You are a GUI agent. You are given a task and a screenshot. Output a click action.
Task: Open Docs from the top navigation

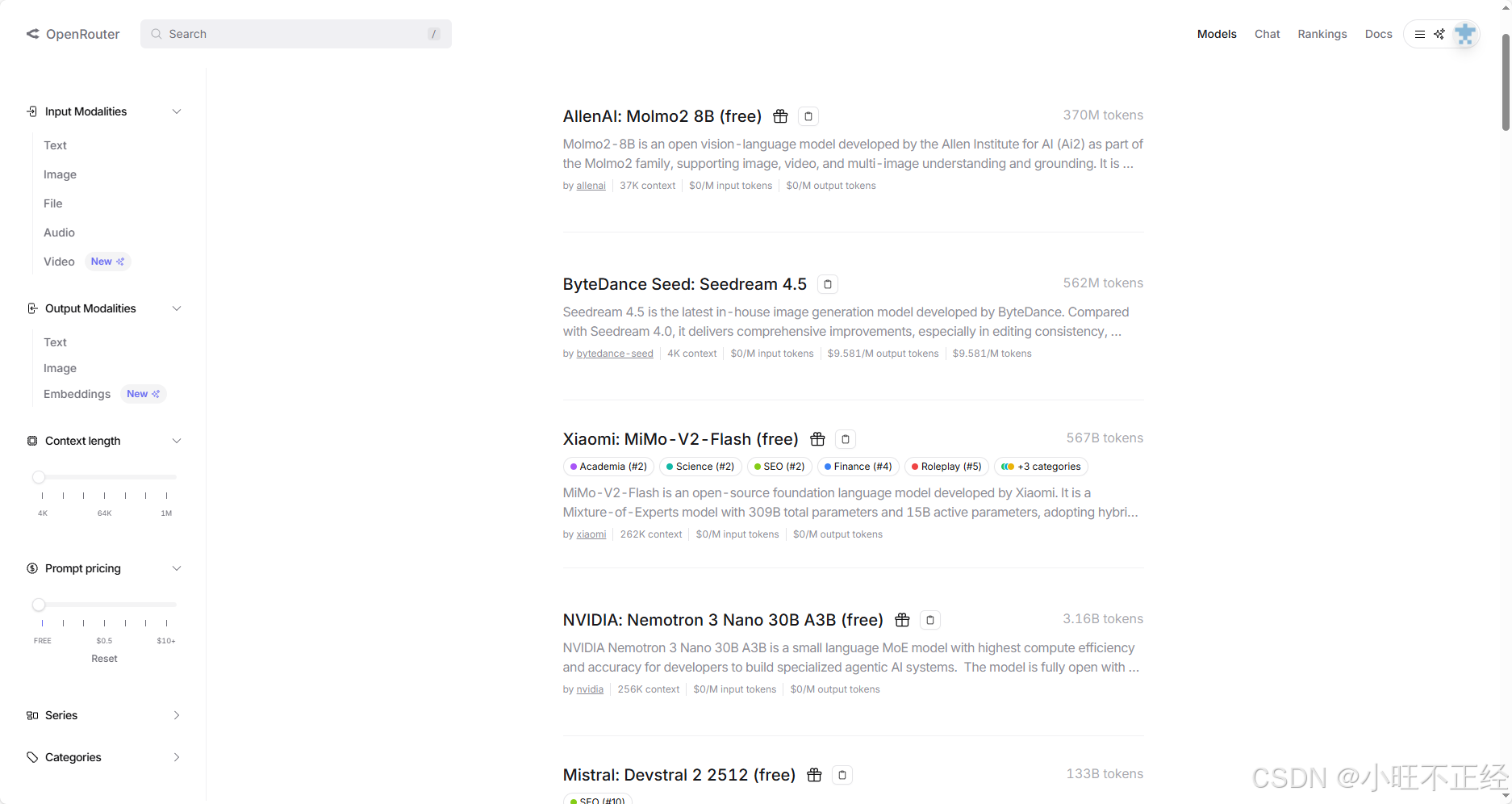(1378, 34)
